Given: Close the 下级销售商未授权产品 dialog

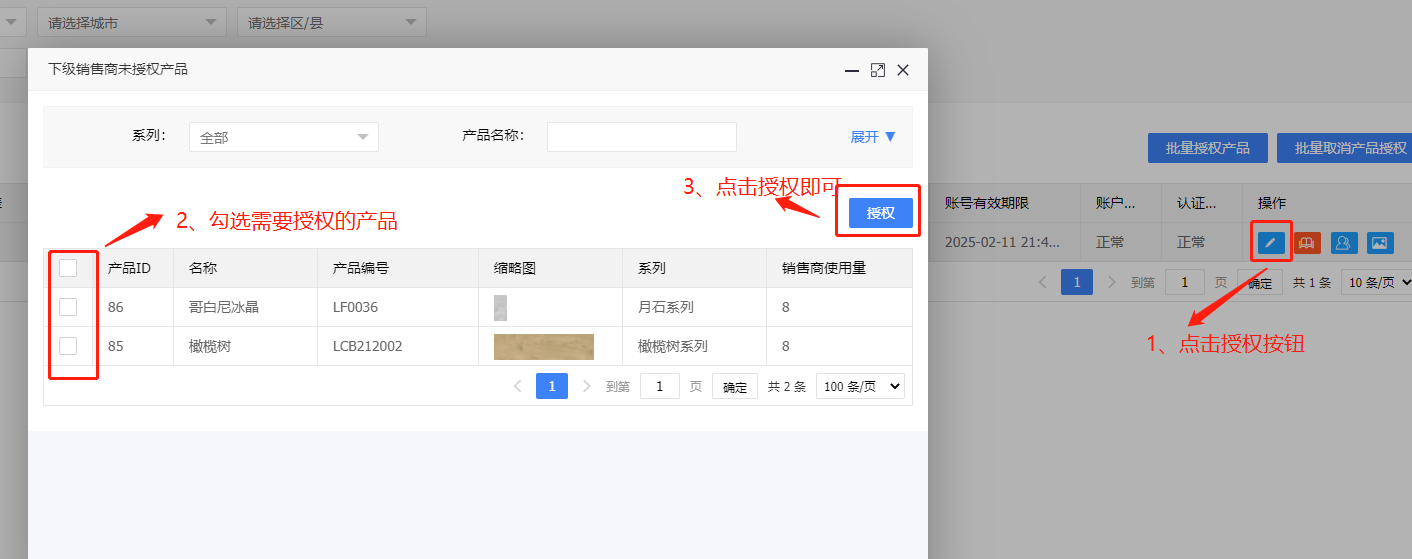Looking at the screenshot, I should click(x=903, y=70).
